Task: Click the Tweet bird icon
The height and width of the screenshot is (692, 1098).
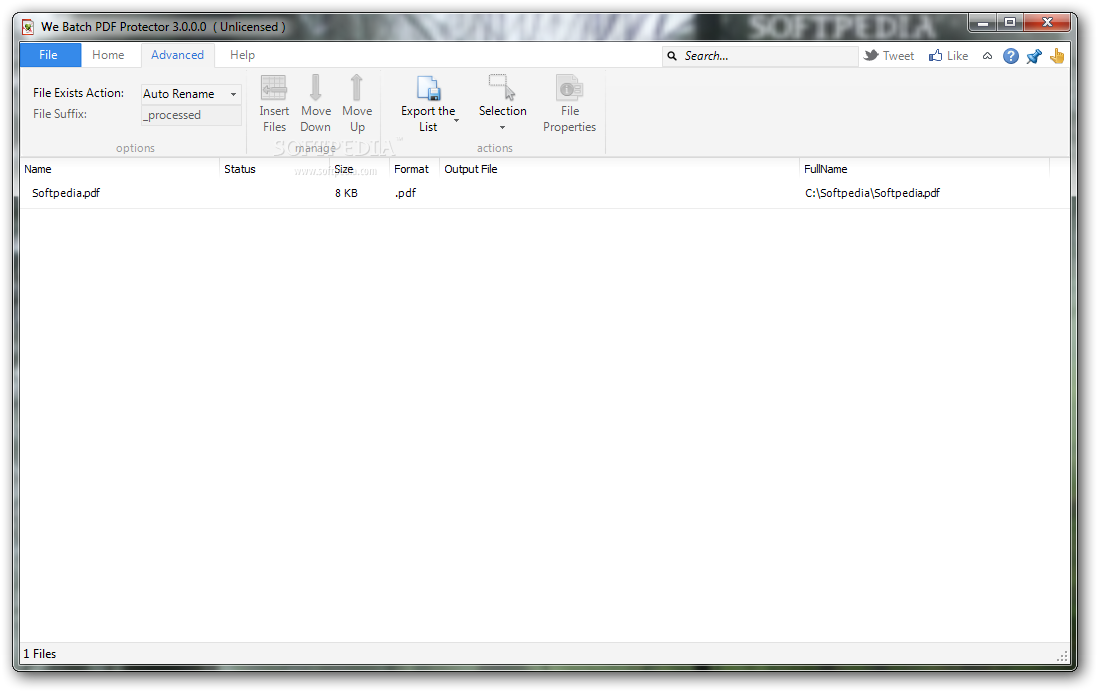Action: [871, 55]
